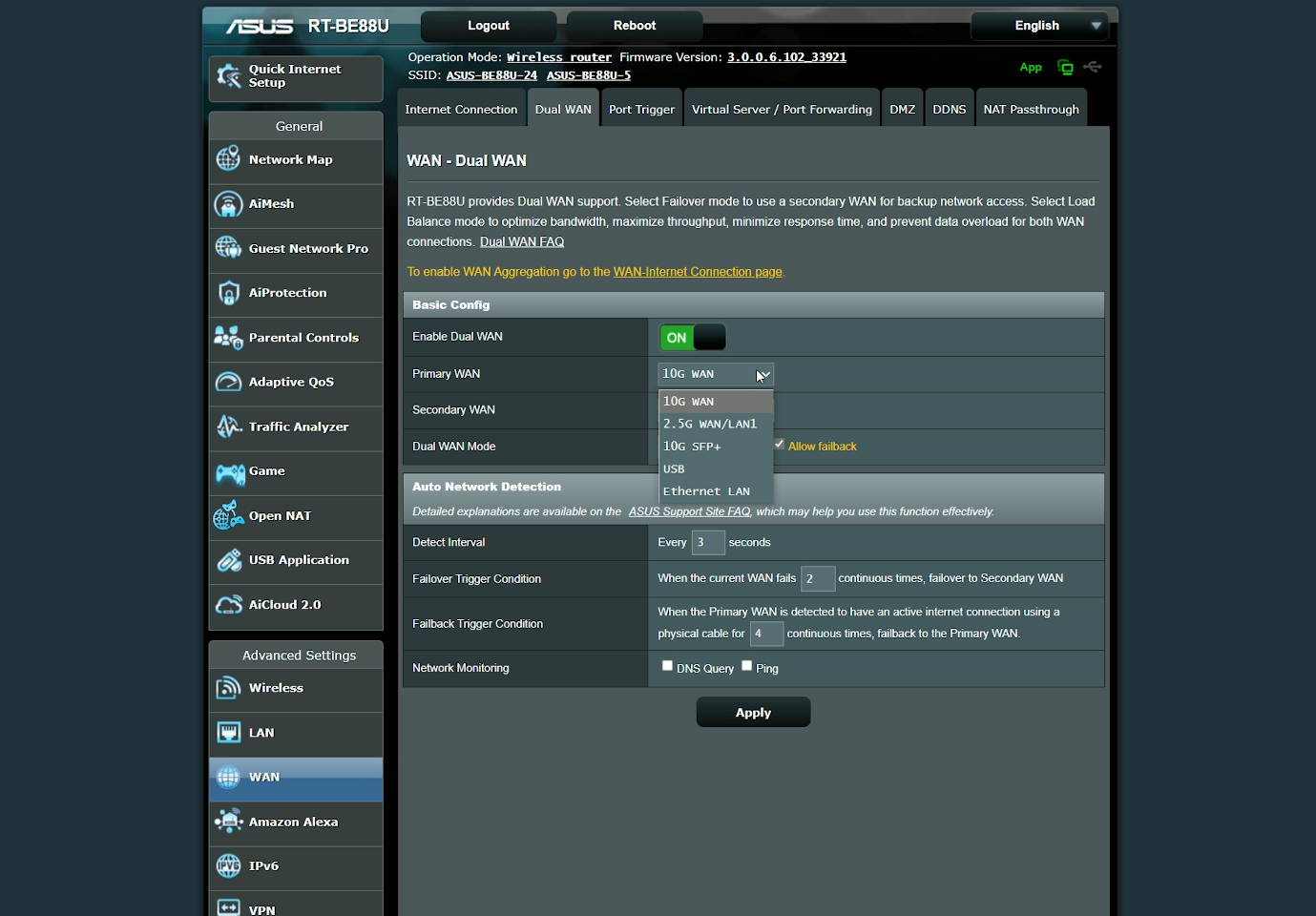Open the NAT Passthrough tab
Screen dimensions: 1316x916
click(1031, 109)
